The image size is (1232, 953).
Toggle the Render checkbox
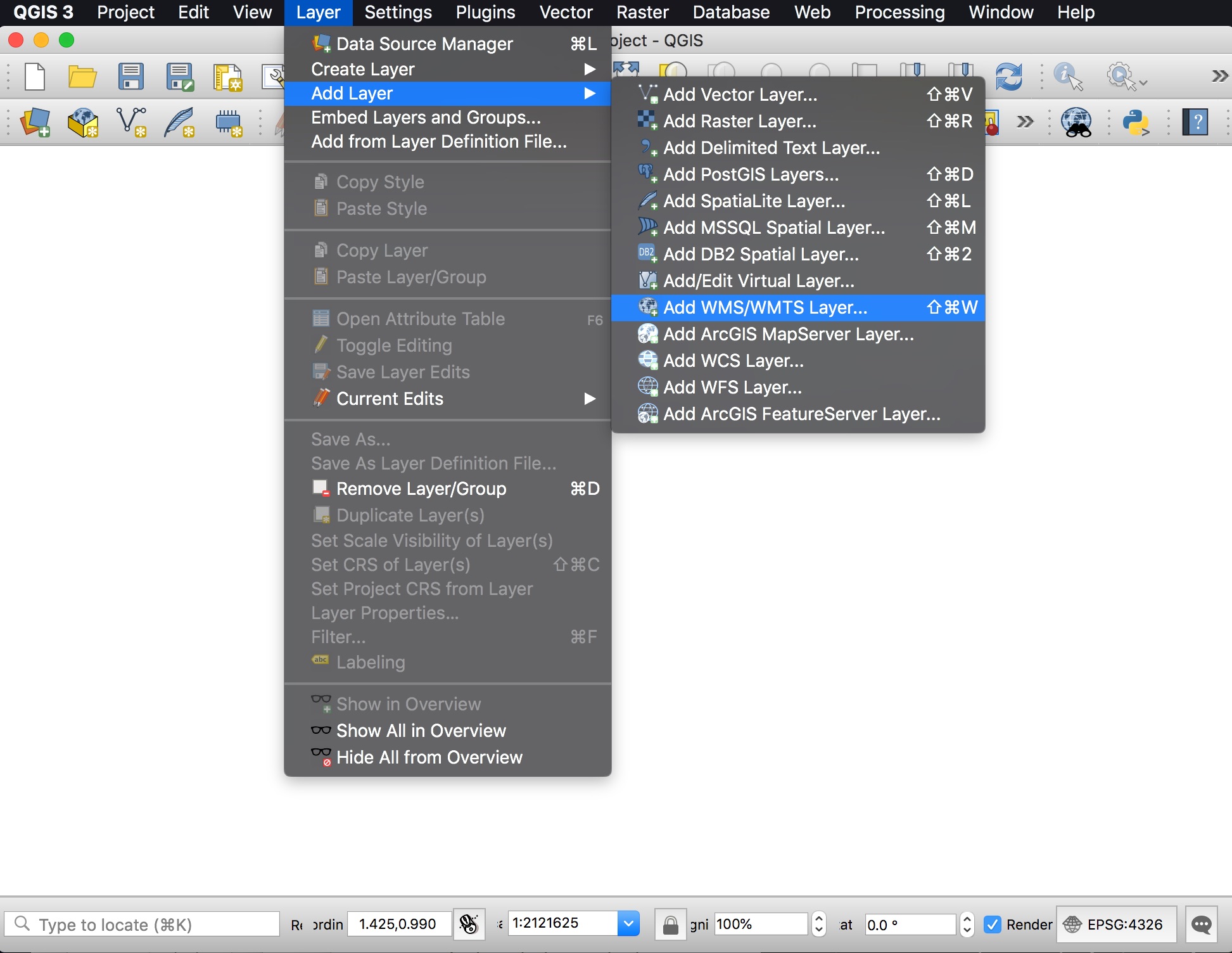[x=993, y=924]
